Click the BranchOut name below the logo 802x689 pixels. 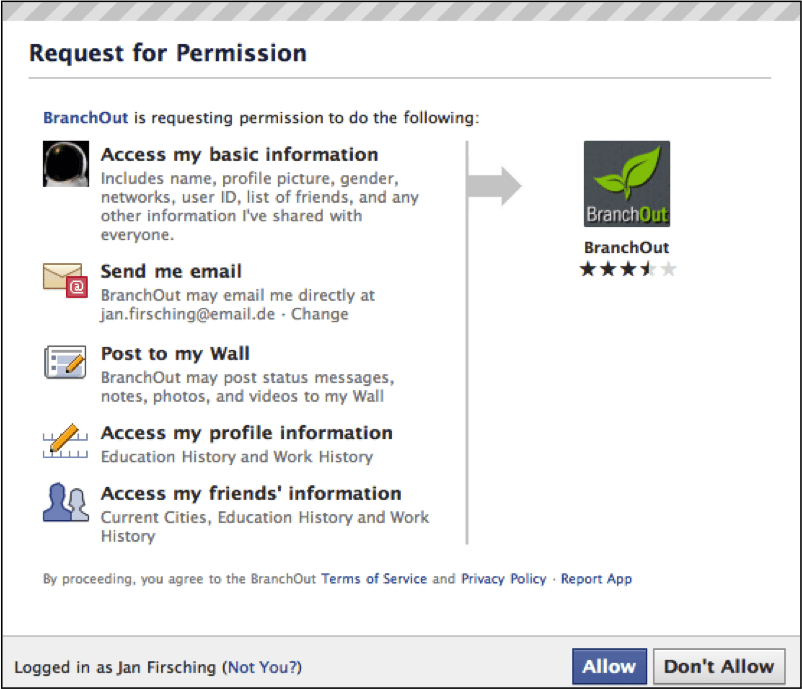click(627, 248)
